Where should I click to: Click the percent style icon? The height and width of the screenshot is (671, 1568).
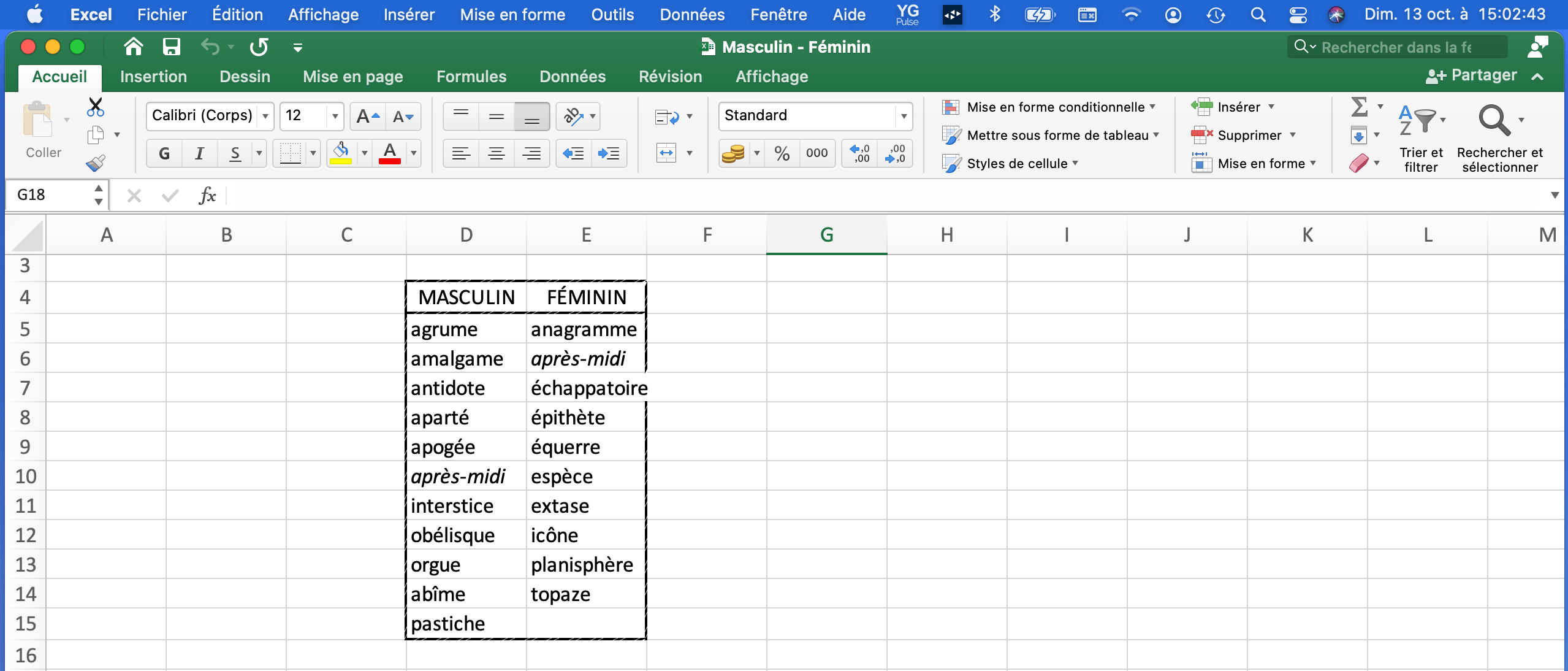click(782, 153)
